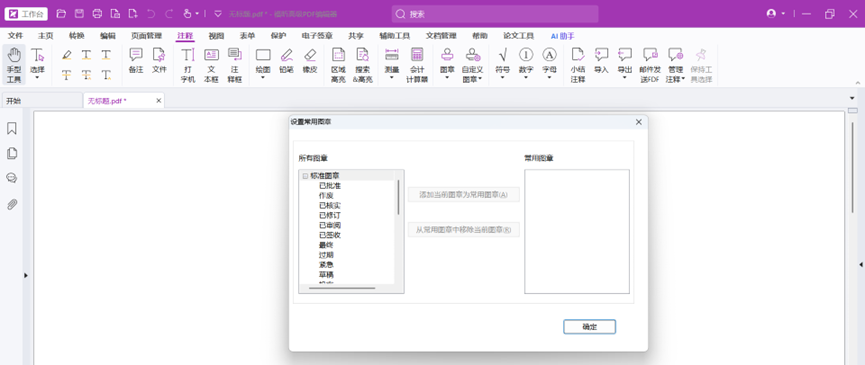The width and height of the screenshot is (865, 365).
Task: Select 草稿 in the stamp list
Action: pos(325,275)
